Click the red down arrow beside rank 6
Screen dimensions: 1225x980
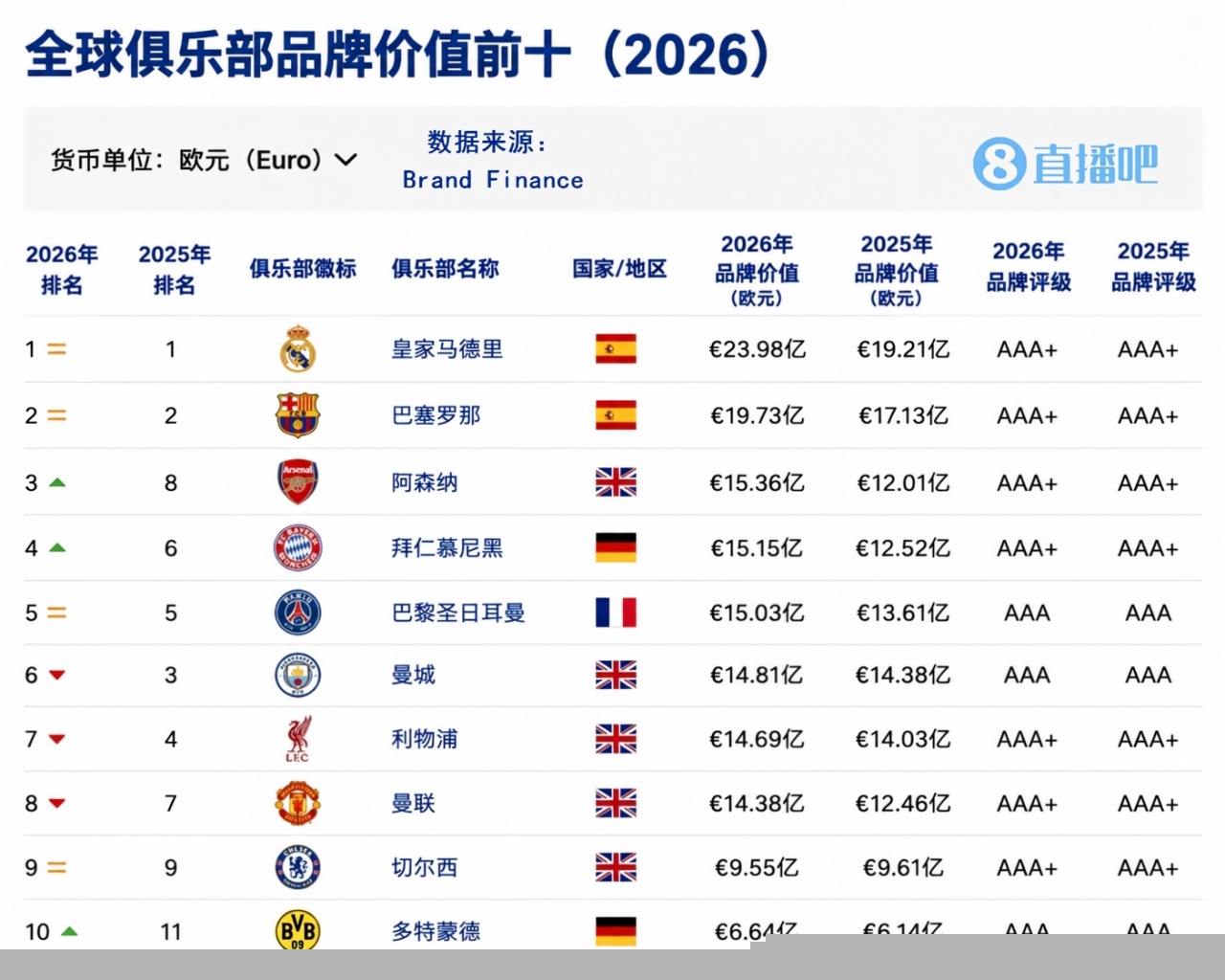pyautogui.click(x=57, y=676)
